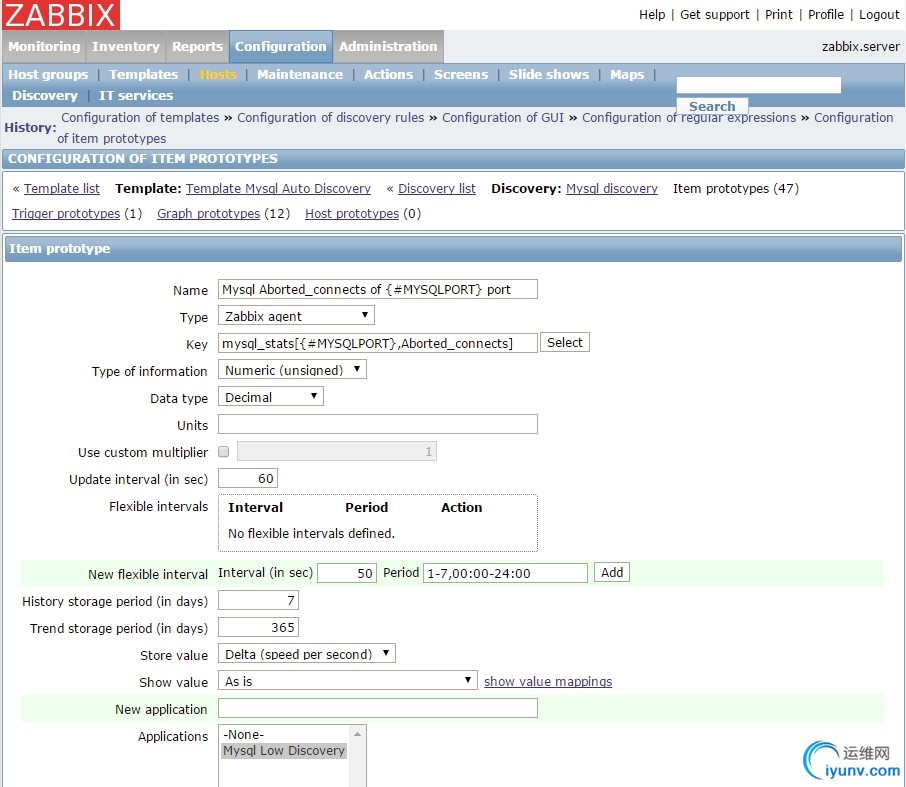Screen dimensions: 906x787
Task: Click the Name input field
Action: [378, 289]
